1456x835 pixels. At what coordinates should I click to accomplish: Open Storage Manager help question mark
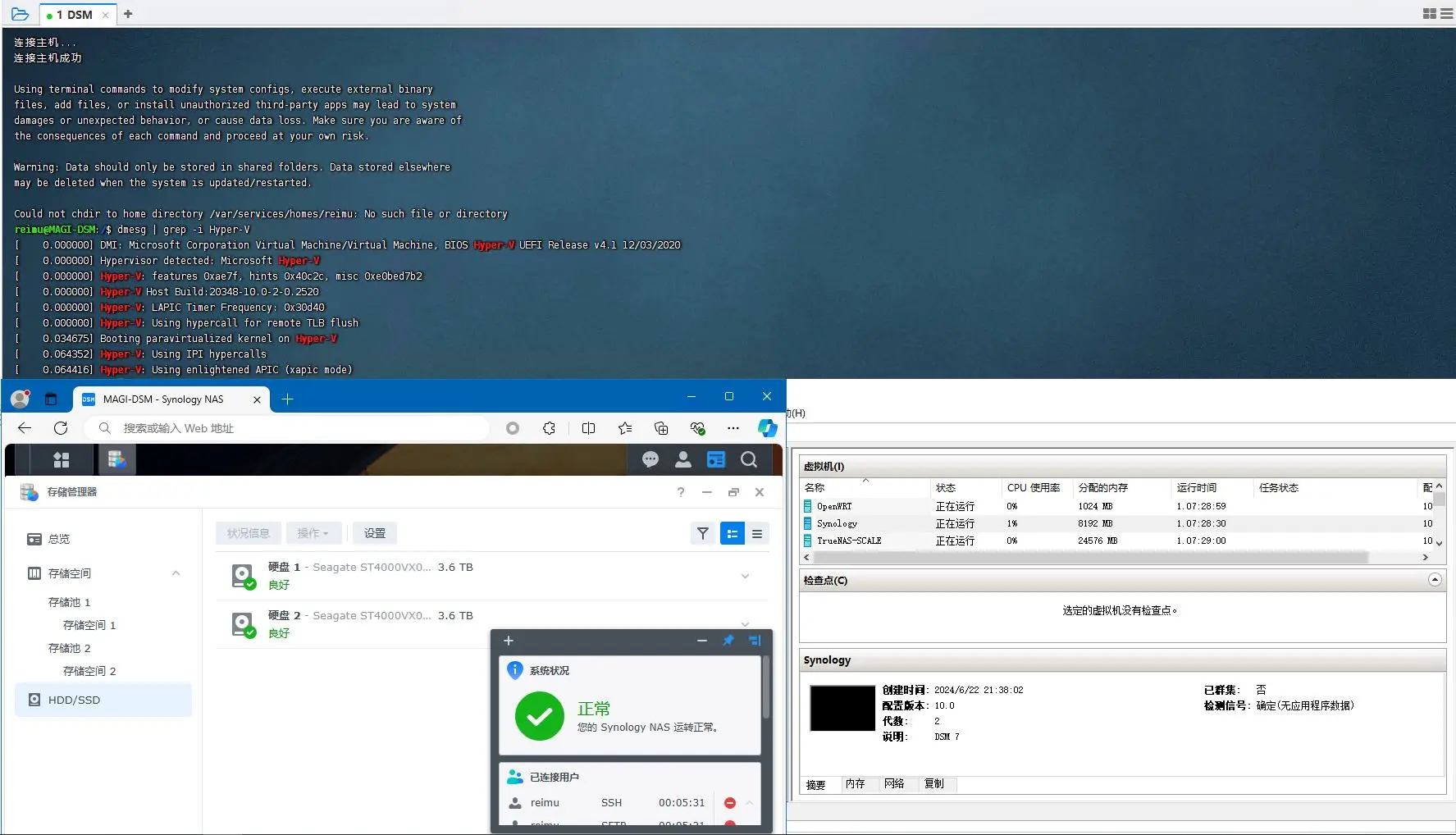pos(680,492)
